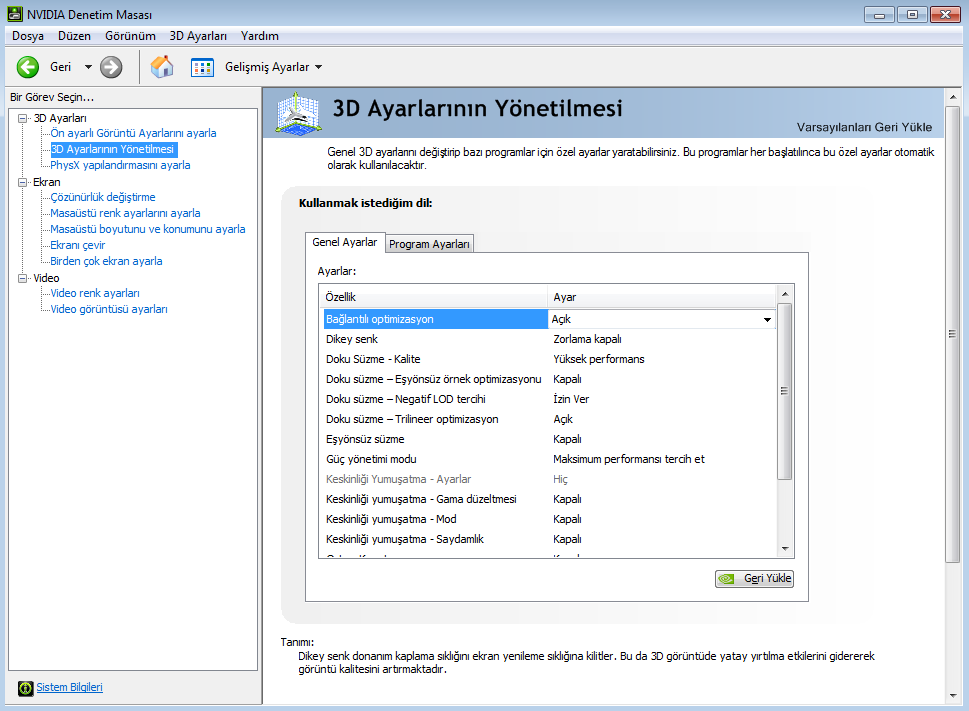The image size is (969, 711).
Task: Open the Dosya menu
Action: tap(28, 36)
